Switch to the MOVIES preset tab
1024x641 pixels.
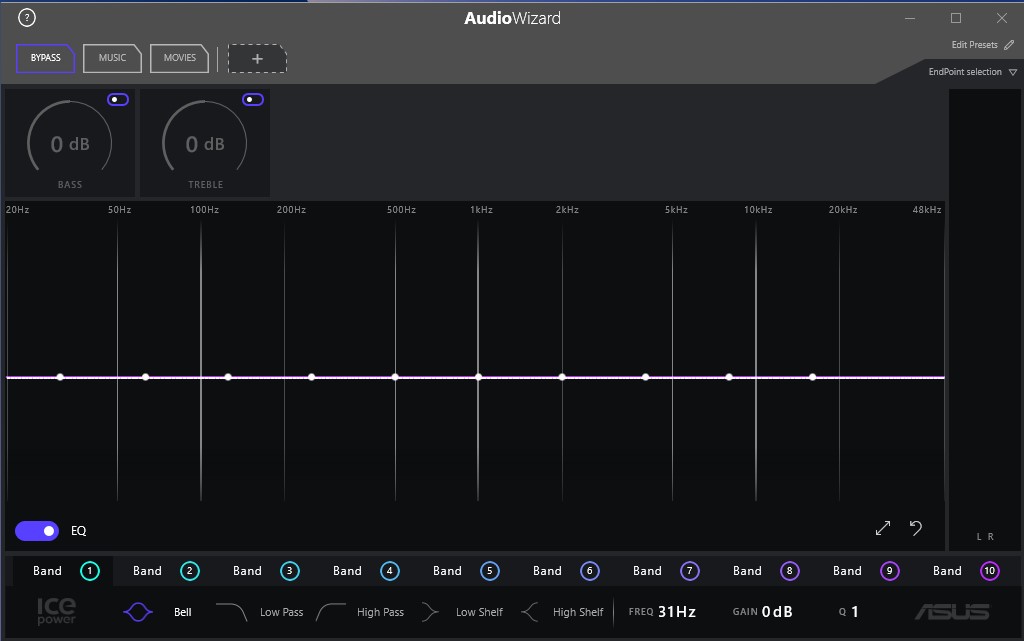(180, 58)
